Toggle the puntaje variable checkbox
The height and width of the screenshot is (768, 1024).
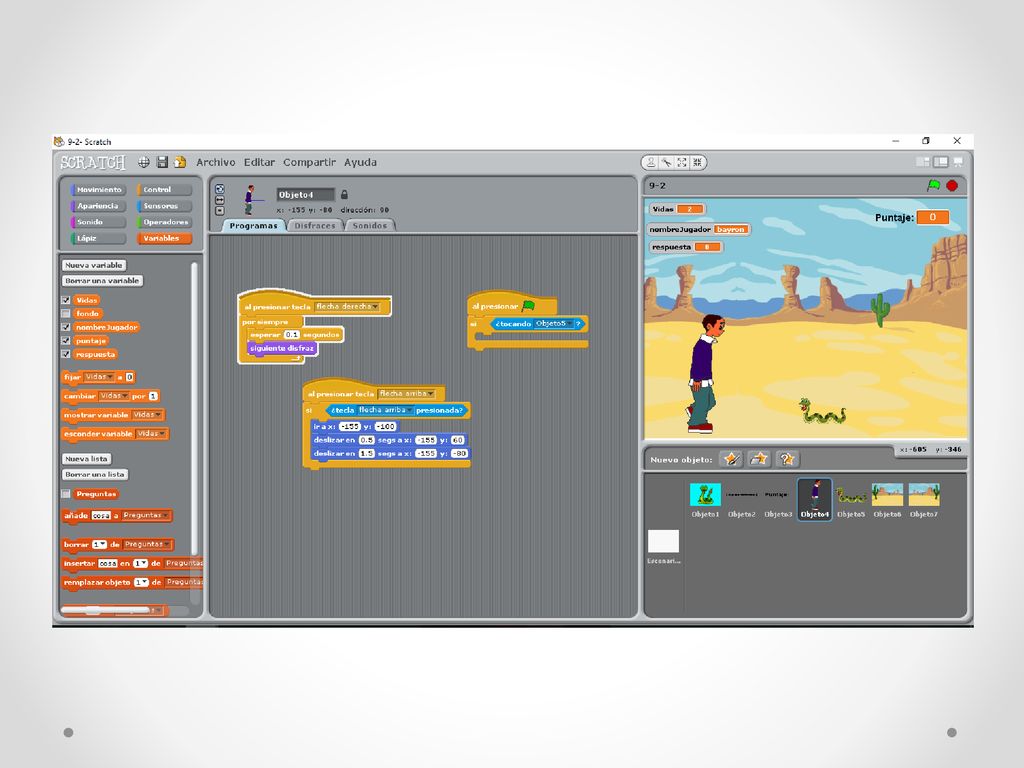(x=66, y=341)
